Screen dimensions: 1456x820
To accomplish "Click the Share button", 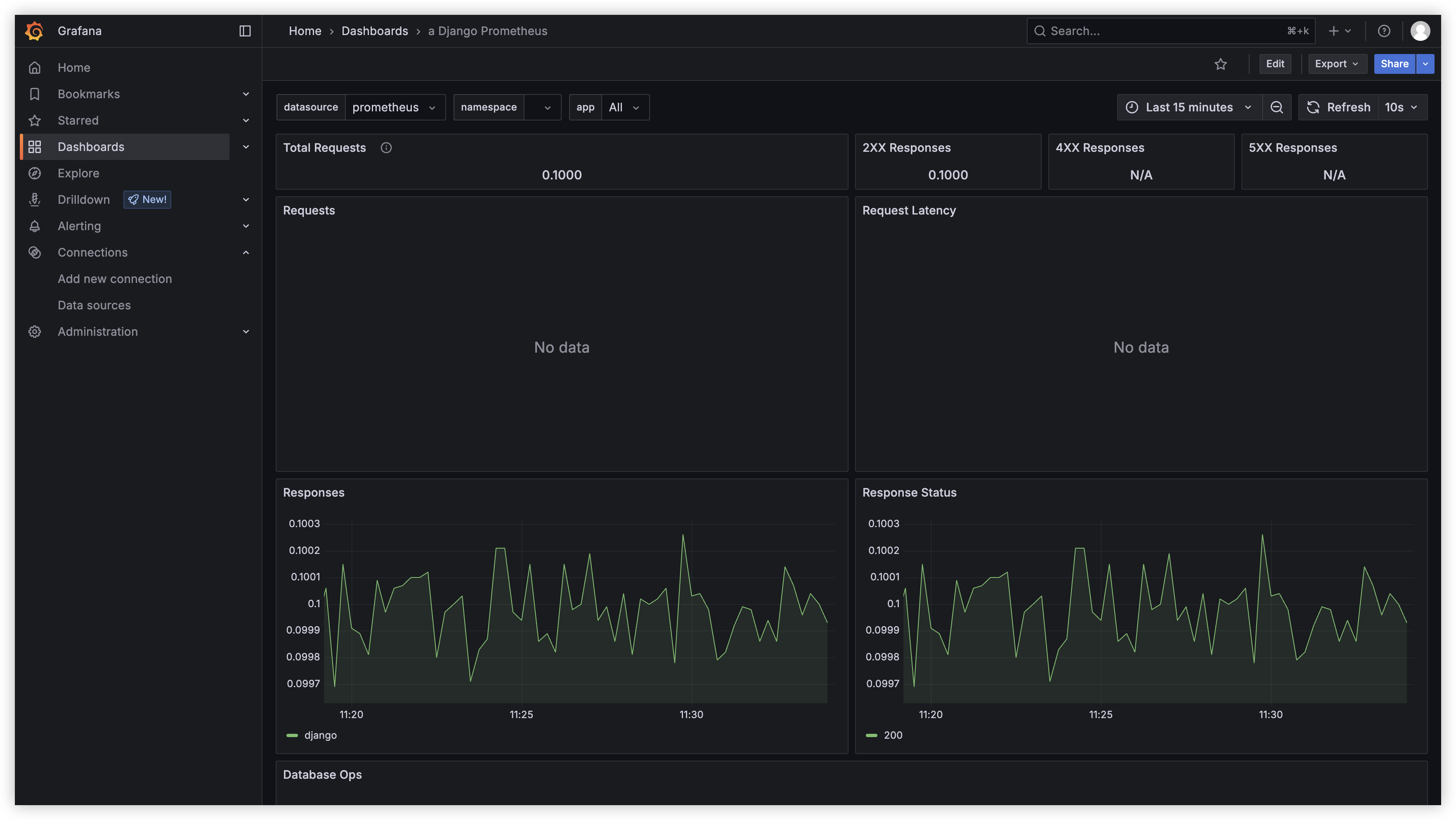I will point(1395,64).
